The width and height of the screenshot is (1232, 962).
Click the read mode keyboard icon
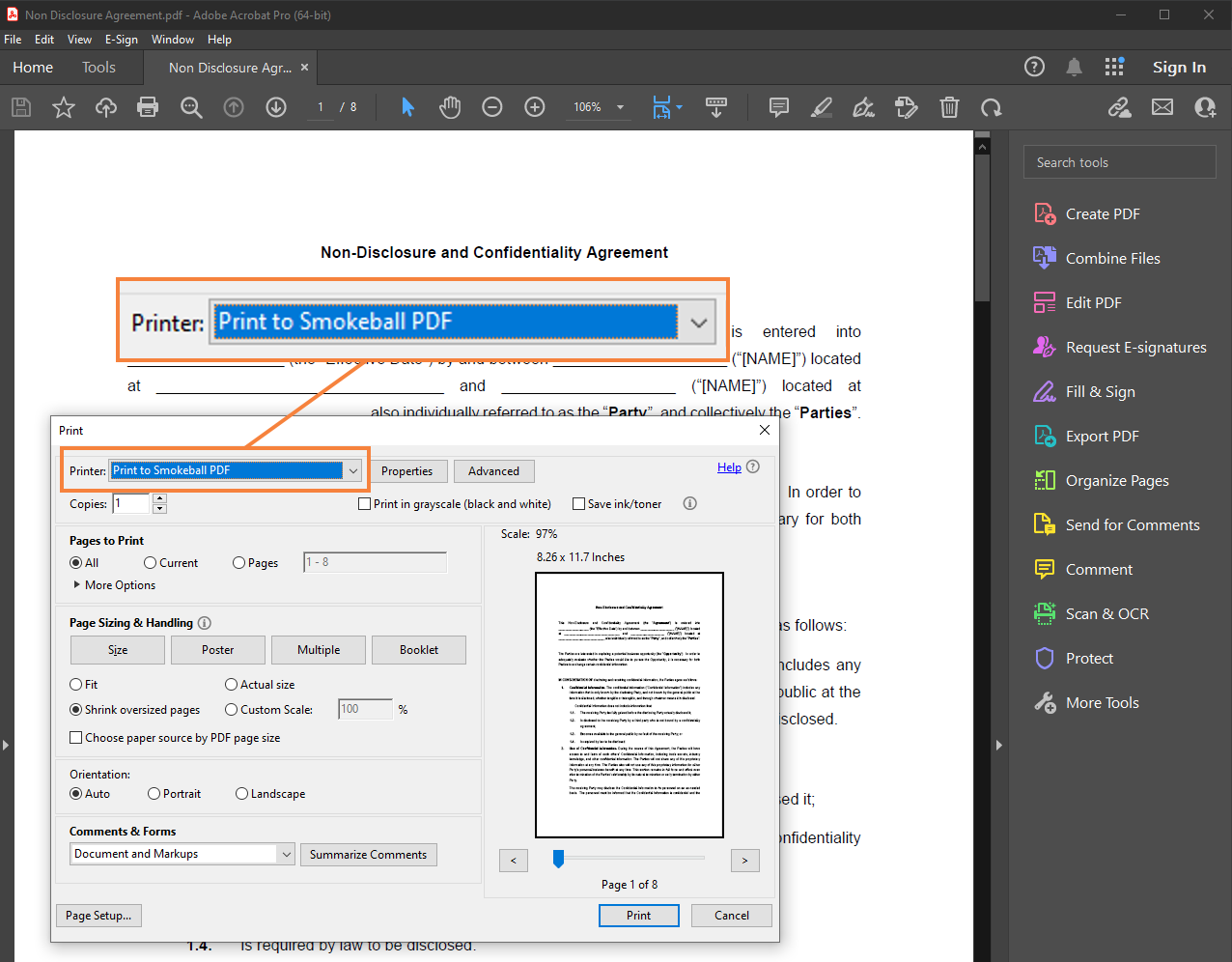coord(716,107)
